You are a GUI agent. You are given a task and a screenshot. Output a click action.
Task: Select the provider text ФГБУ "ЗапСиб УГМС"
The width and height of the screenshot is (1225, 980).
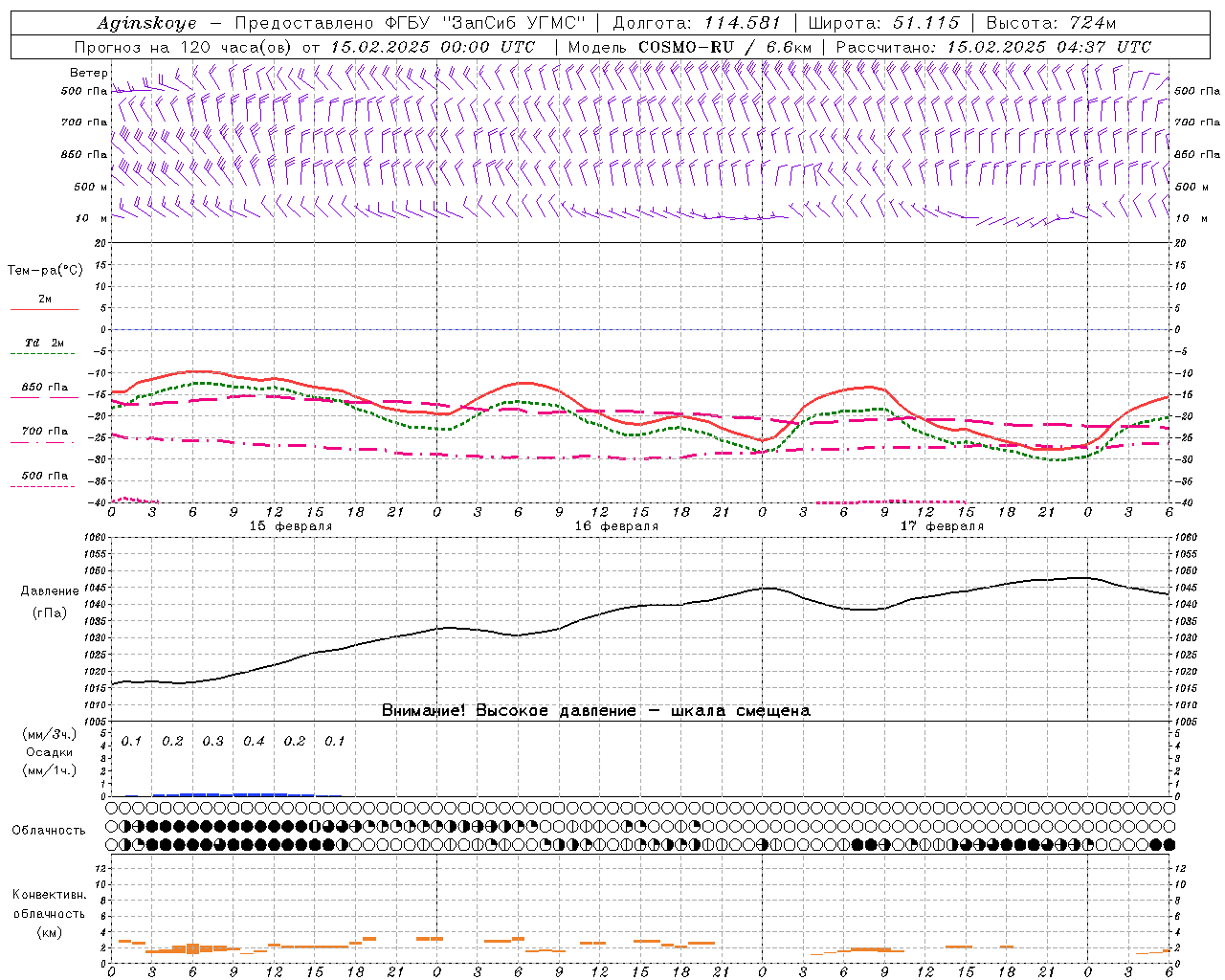point(485,23)
